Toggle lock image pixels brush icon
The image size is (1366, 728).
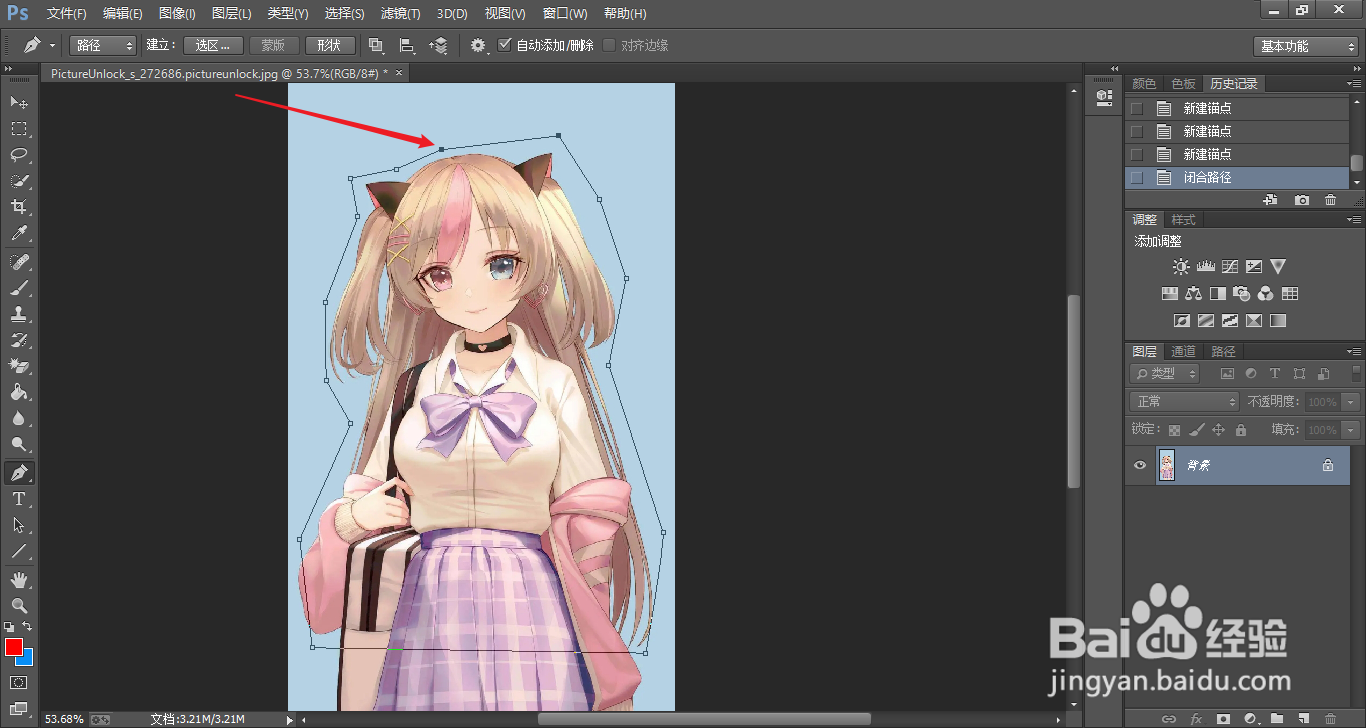click(1196, 430)
